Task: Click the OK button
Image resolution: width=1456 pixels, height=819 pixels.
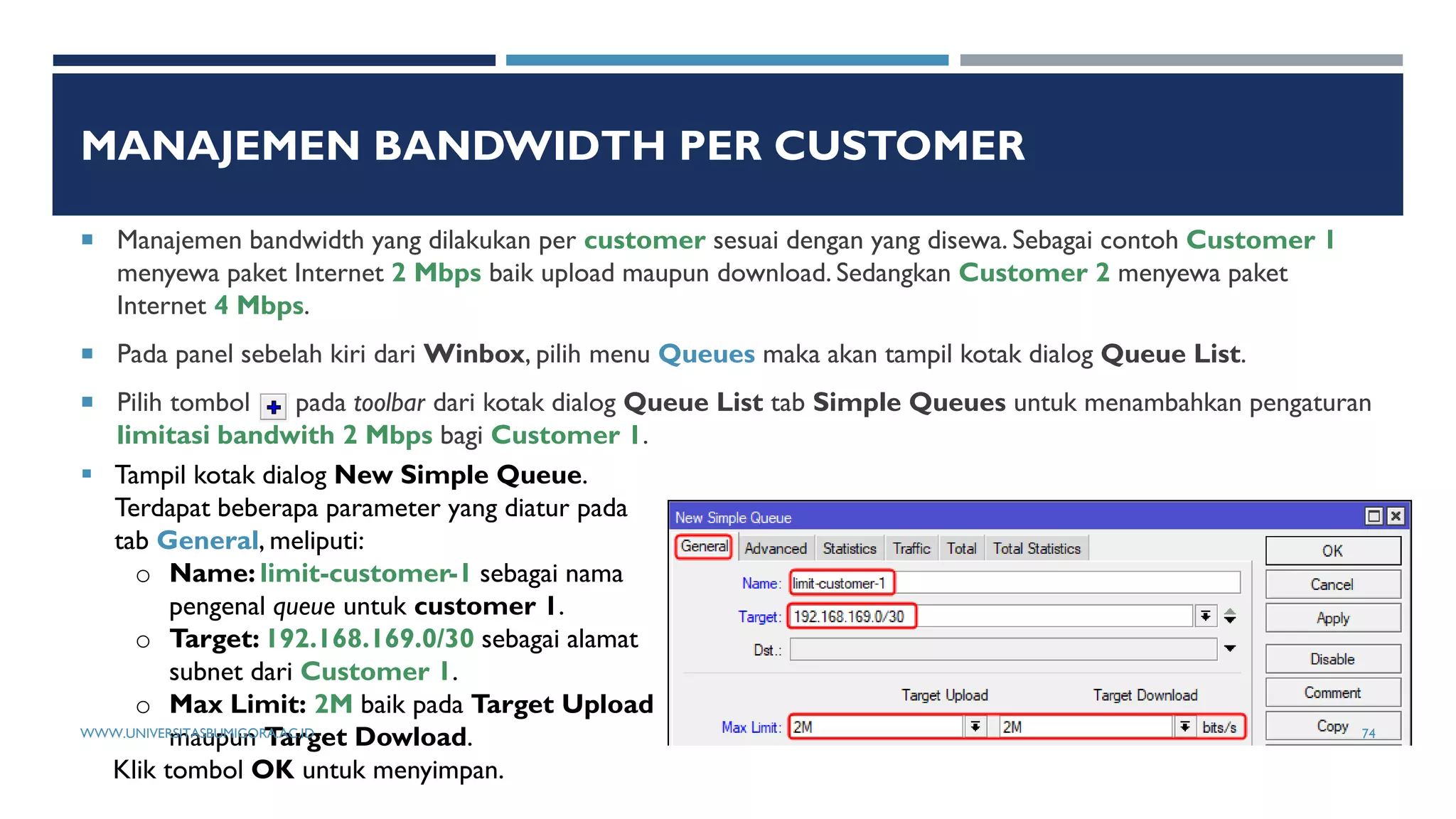Action: 1332,551
